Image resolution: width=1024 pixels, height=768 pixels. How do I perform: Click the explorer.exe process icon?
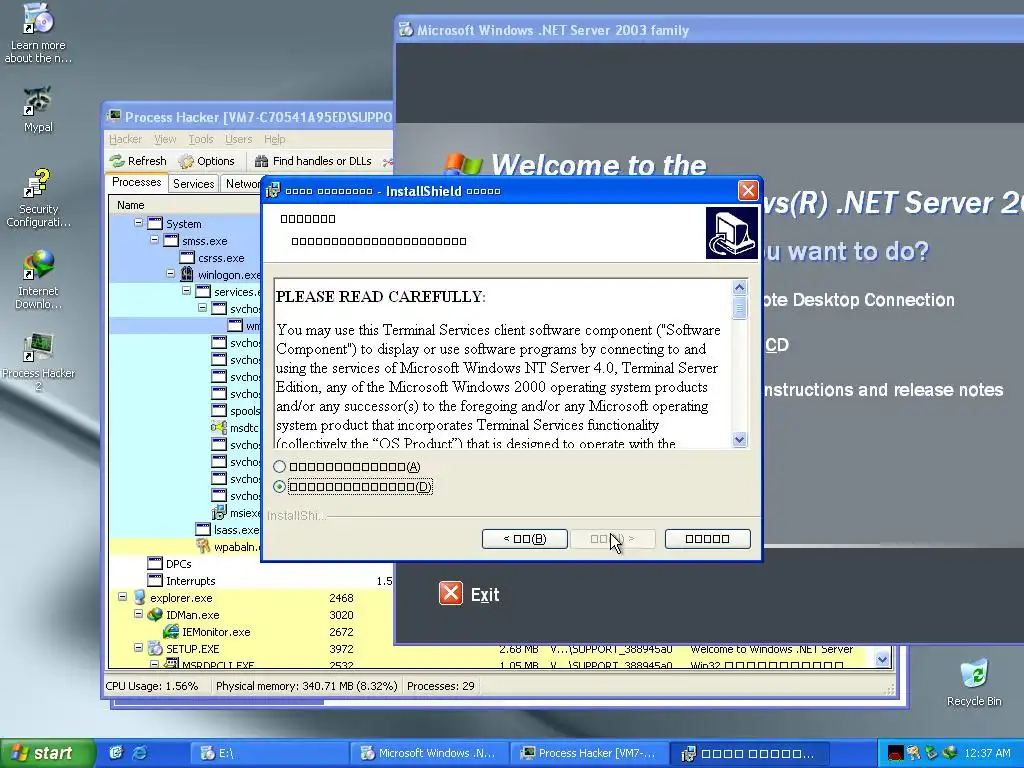139,597
